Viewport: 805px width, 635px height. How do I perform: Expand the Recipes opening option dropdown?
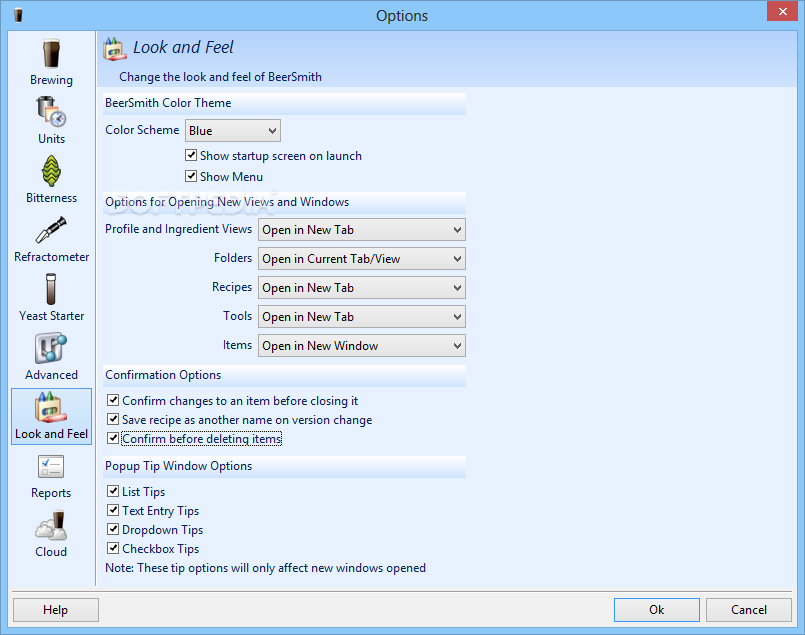[361, 287]
